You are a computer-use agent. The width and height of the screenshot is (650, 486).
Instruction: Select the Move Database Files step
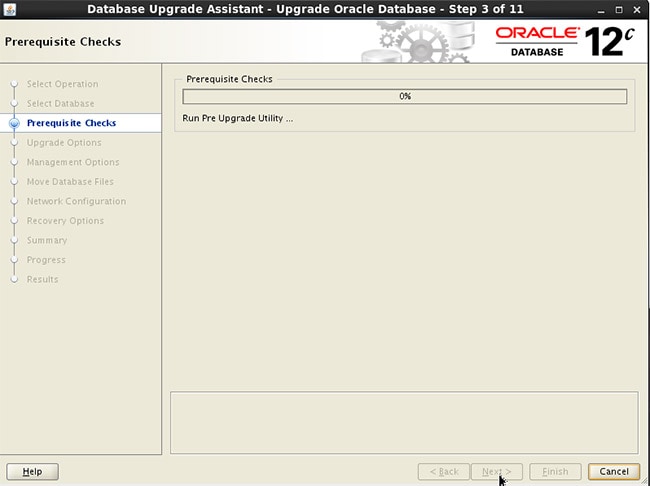coord(70,182)
